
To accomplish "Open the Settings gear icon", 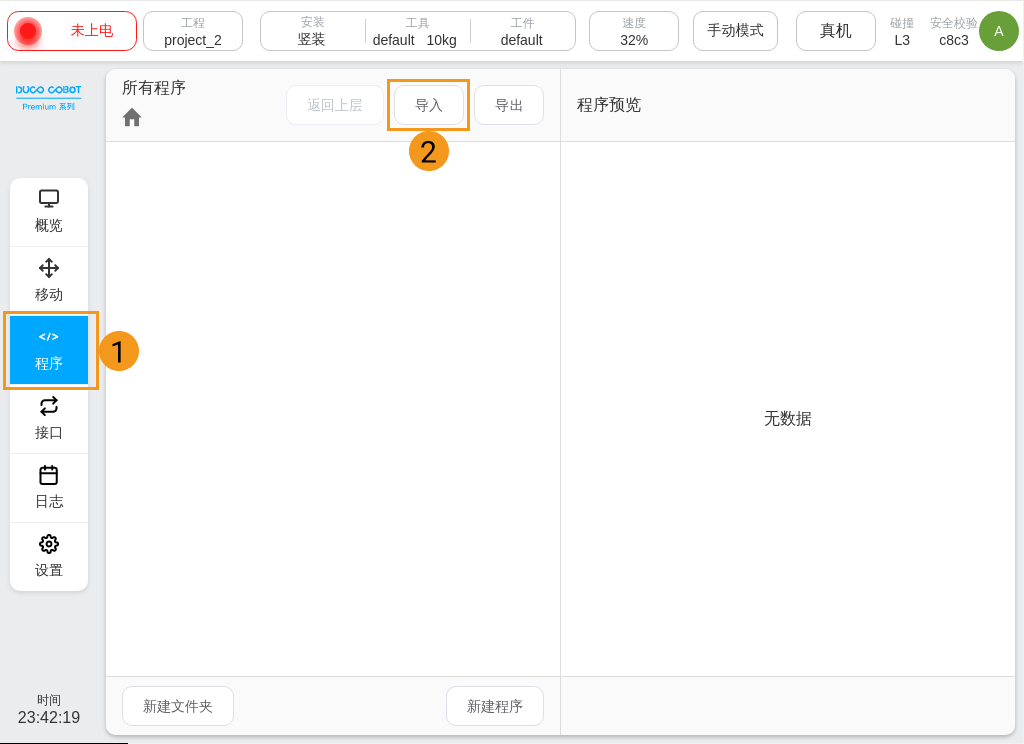I will [49, 544].
